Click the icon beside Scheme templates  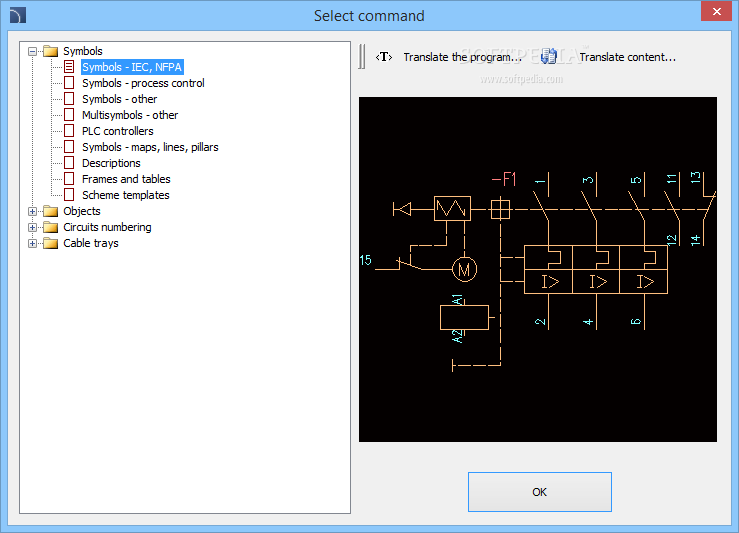[x=69, y=195]
